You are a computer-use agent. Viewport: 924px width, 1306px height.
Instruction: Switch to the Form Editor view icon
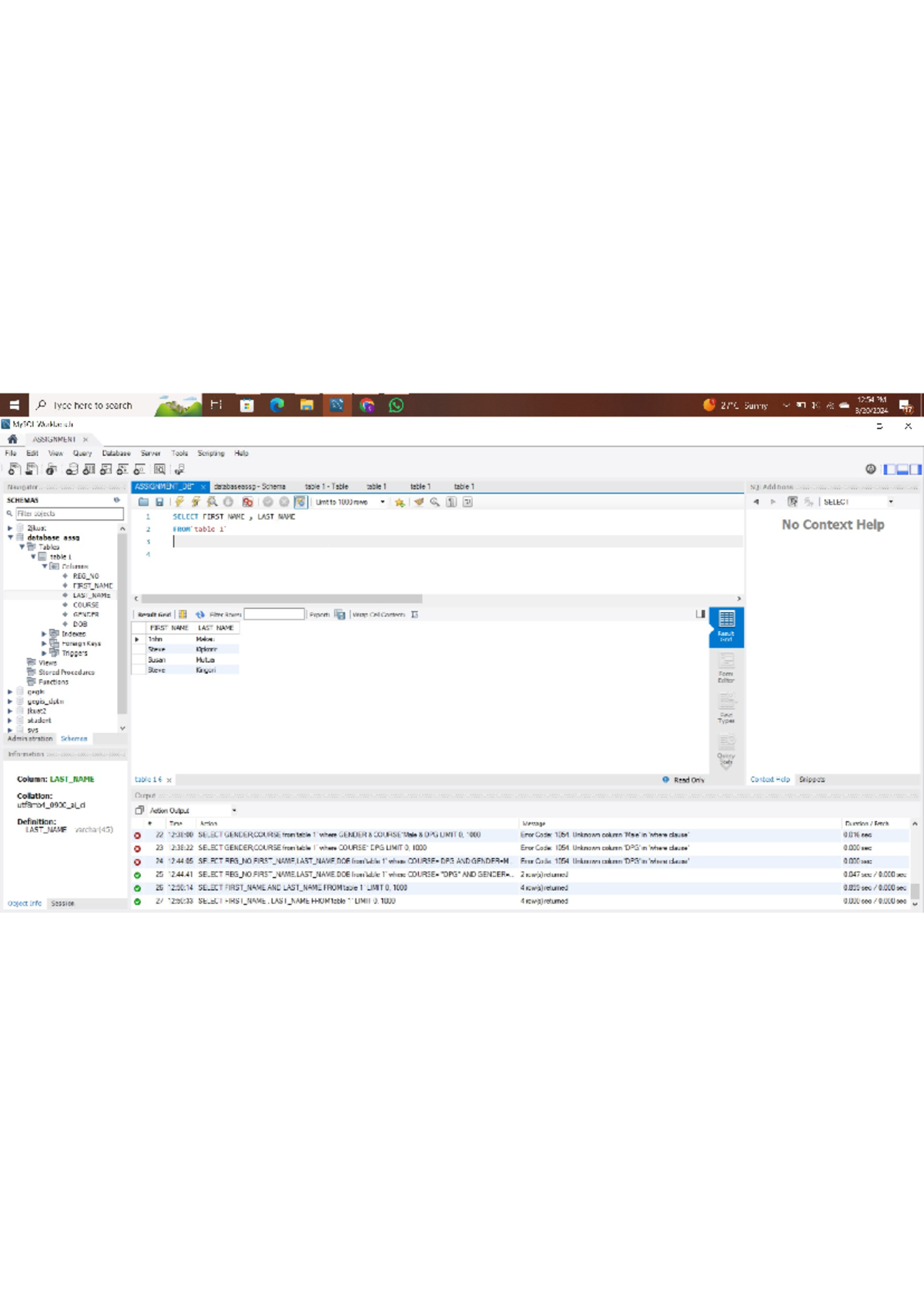[726, 668]
